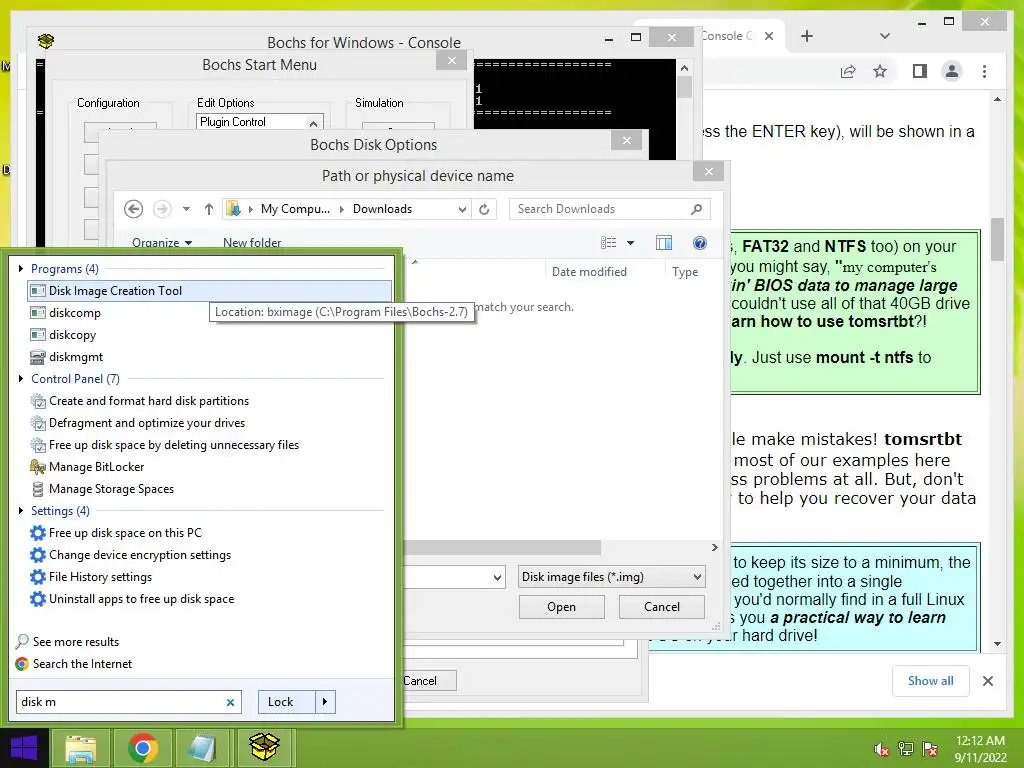Viewport: 1024px width, 768px height.
Task: Open the Lock button arrow menu
Action: tap(325, 702)
